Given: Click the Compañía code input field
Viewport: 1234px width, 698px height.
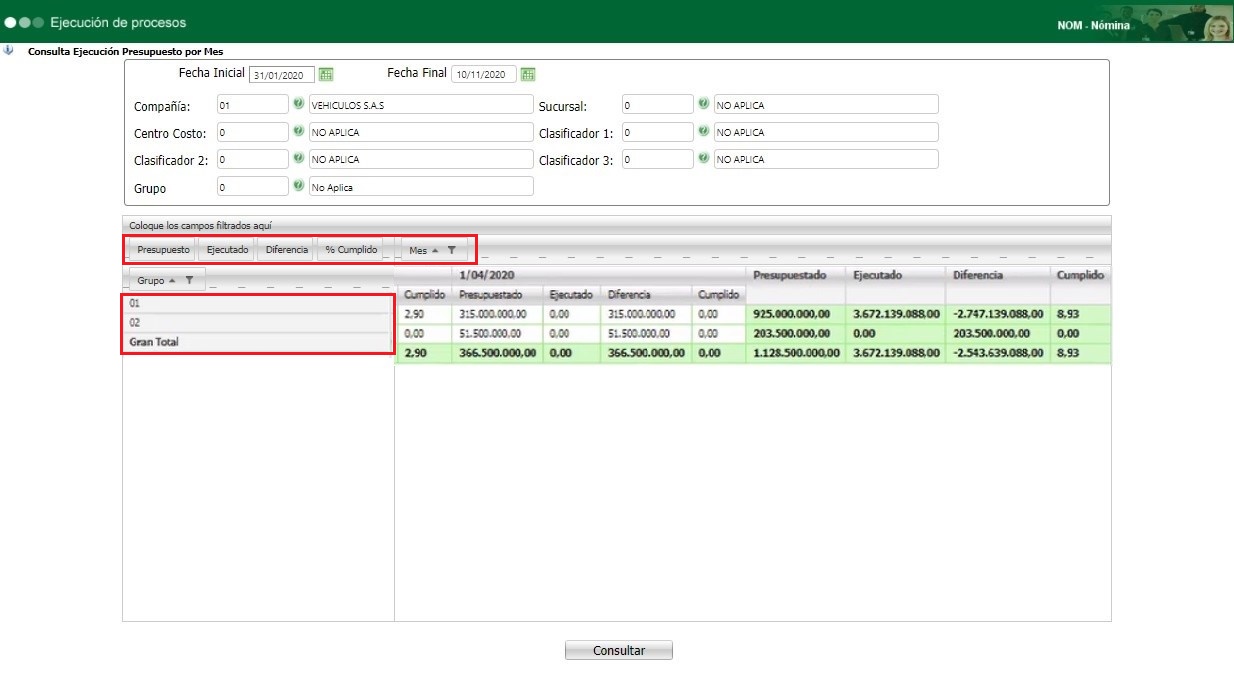Looking at the screenshot, I should click(x=252, y=104).
